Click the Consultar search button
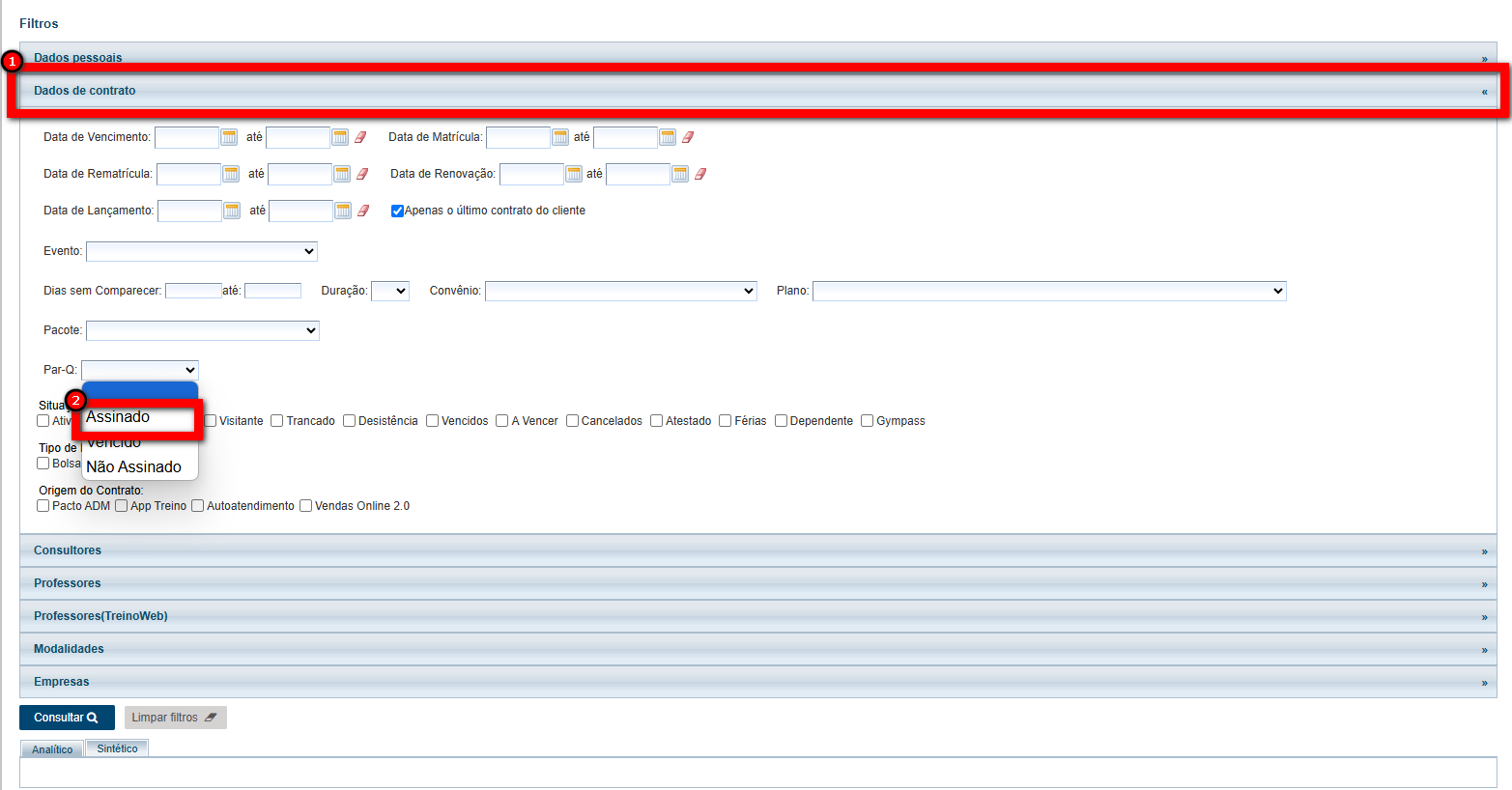This screenshot has height=790, width=1512. click(x=67, y=718)
